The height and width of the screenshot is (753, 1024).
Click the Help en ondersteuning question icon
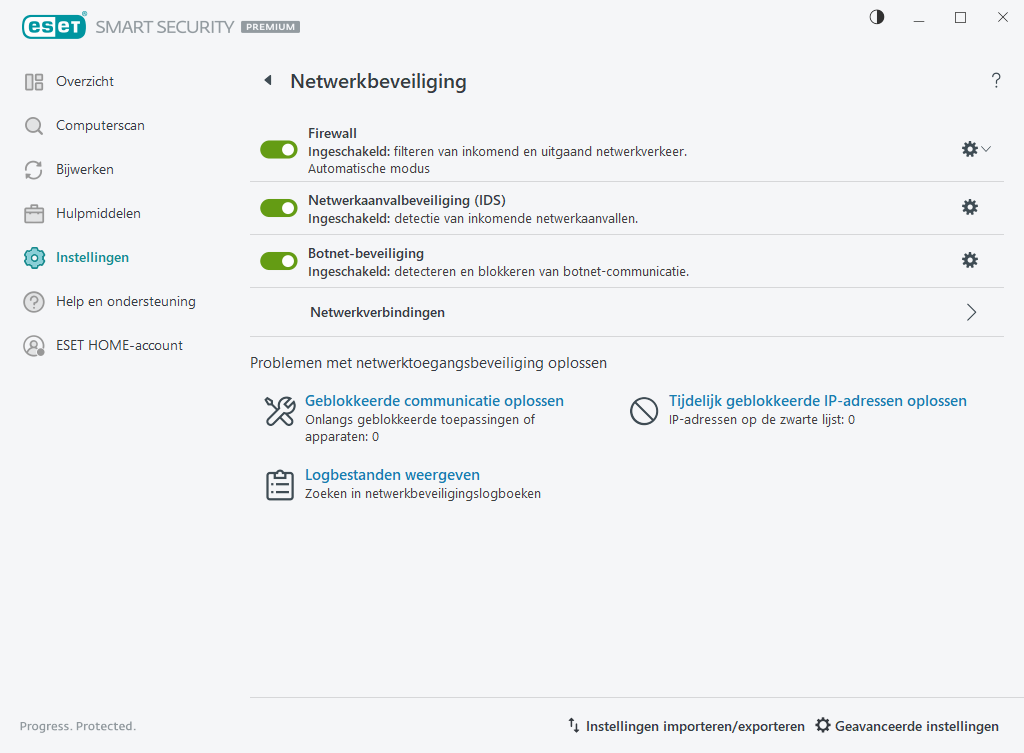[x=34, y=301]
